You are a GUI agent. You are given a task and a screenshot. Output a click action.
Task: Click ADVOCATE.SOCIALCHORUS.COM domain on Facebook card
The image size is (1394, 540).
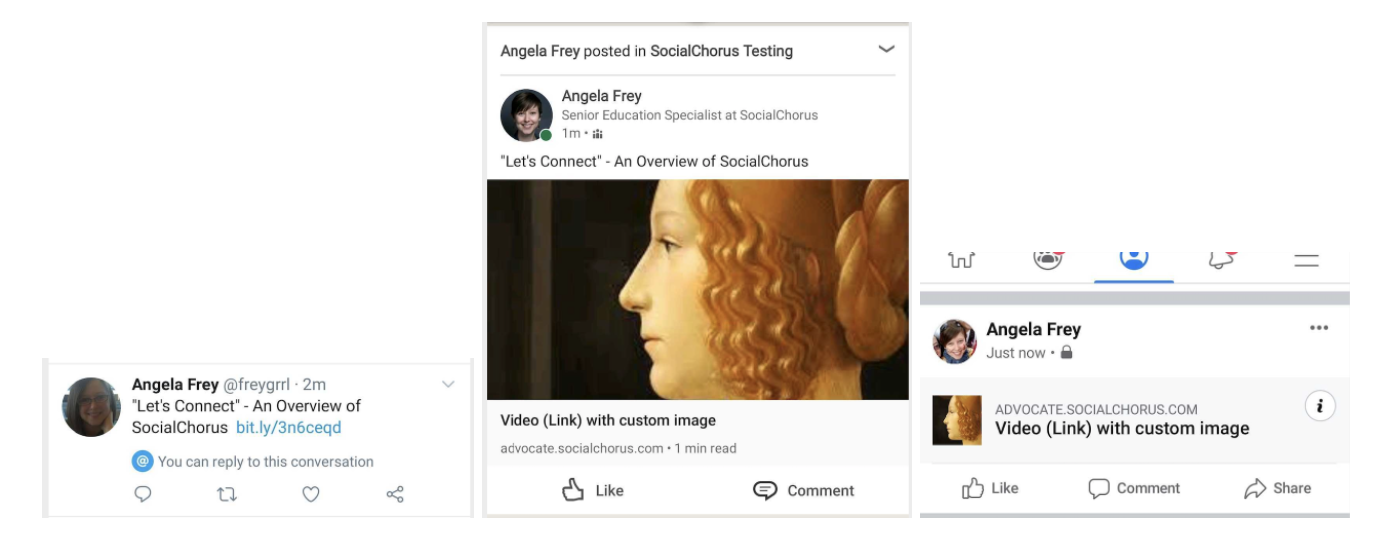pyautogui.click(x=1096, y=410)
